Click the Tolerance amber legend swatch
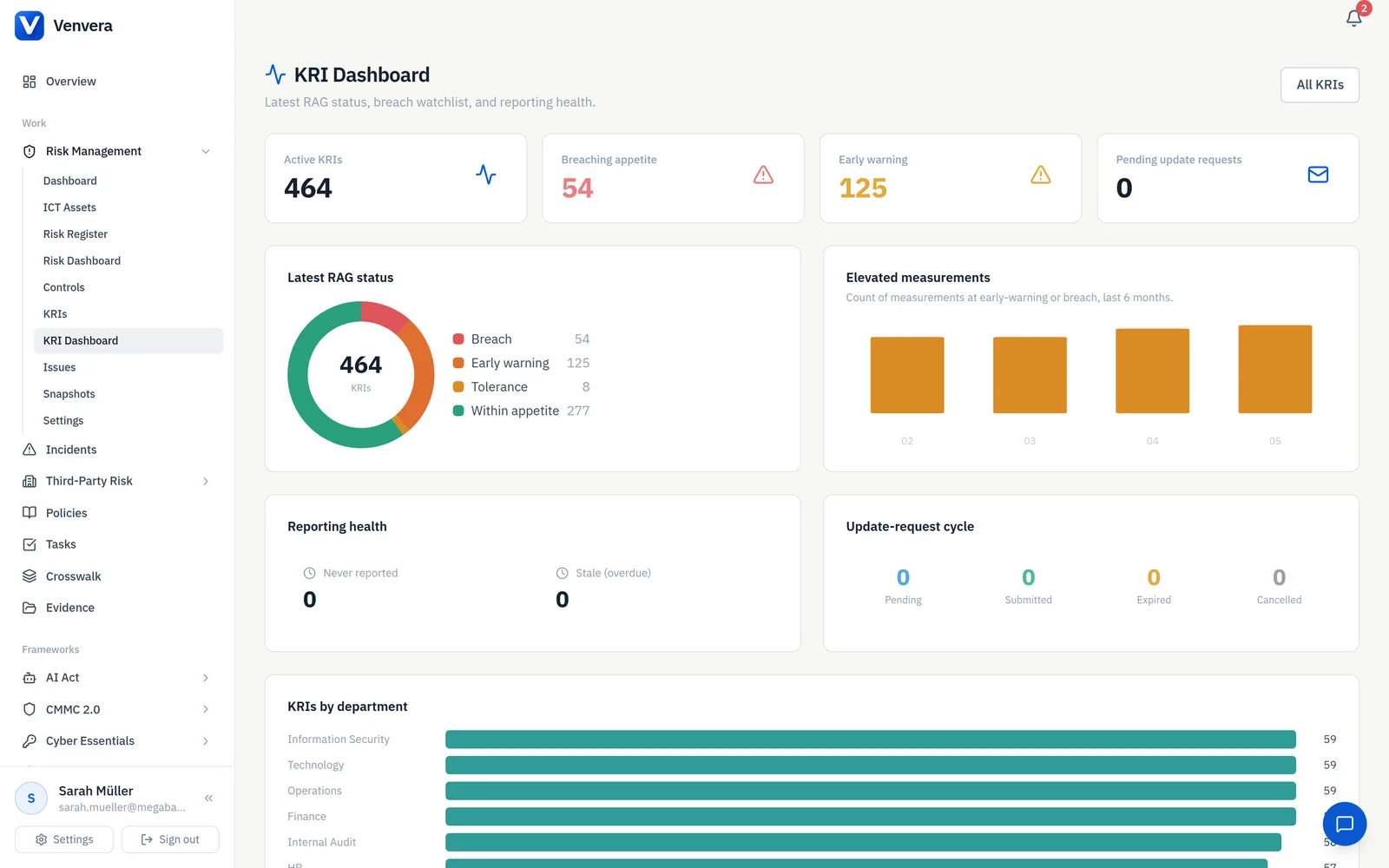Screen dimensions: 1389x868 click(458, 387)
